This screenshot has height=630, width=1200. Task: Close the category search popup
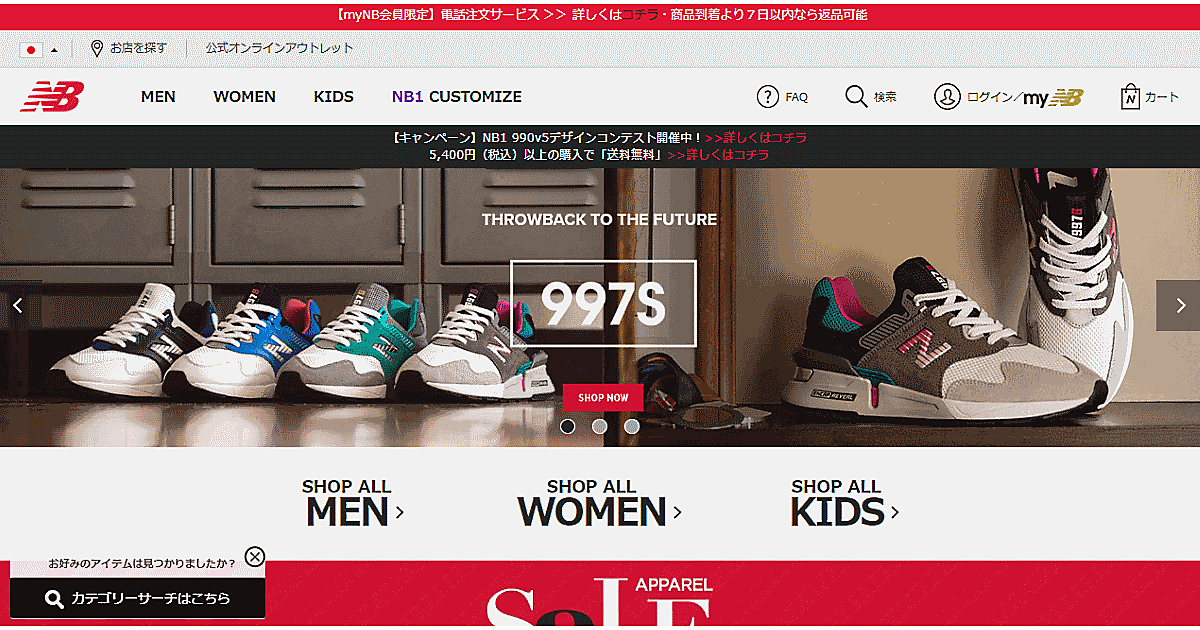(x=255, y=557)
